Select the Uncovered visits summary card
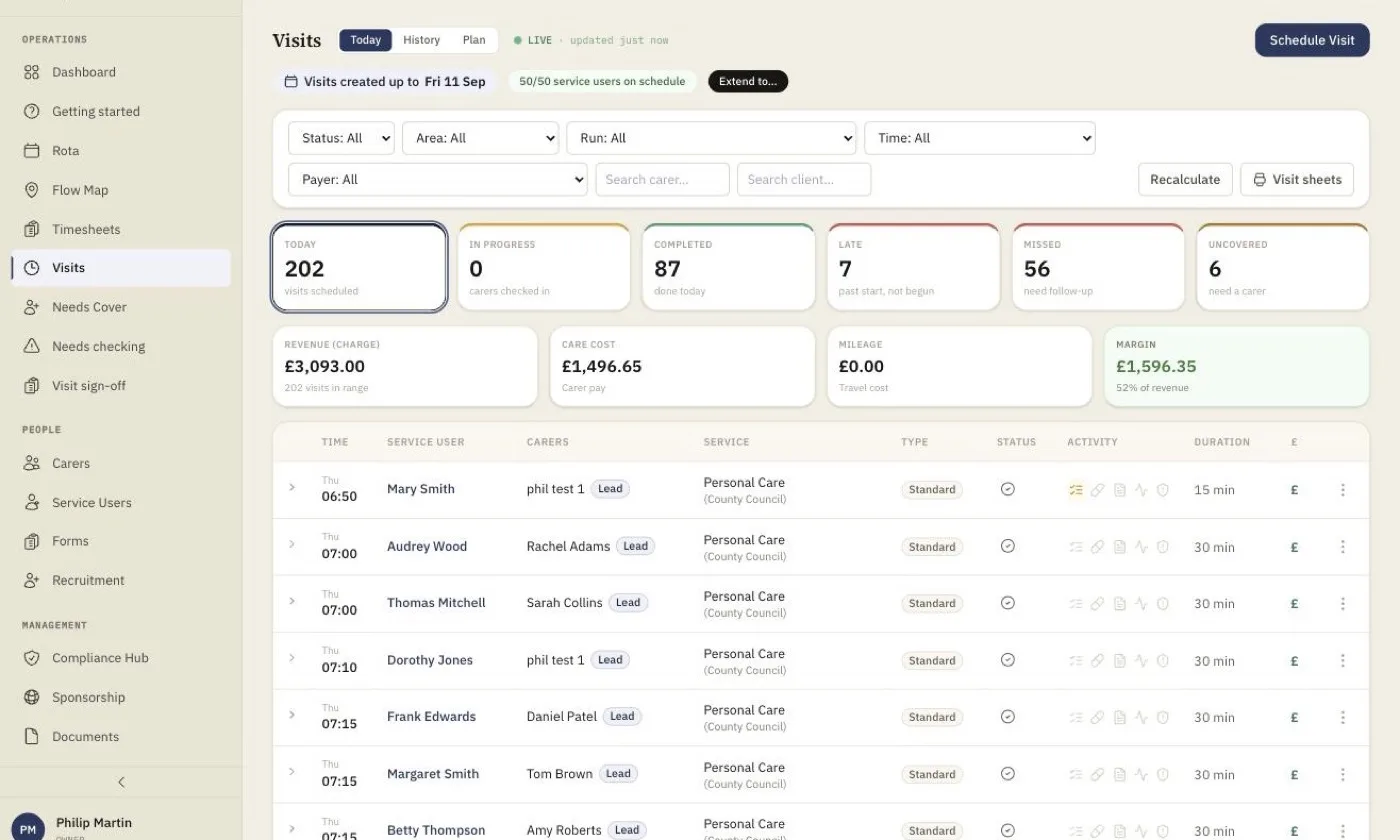The image size is (1400, 840). click(x=1283, y=267)
